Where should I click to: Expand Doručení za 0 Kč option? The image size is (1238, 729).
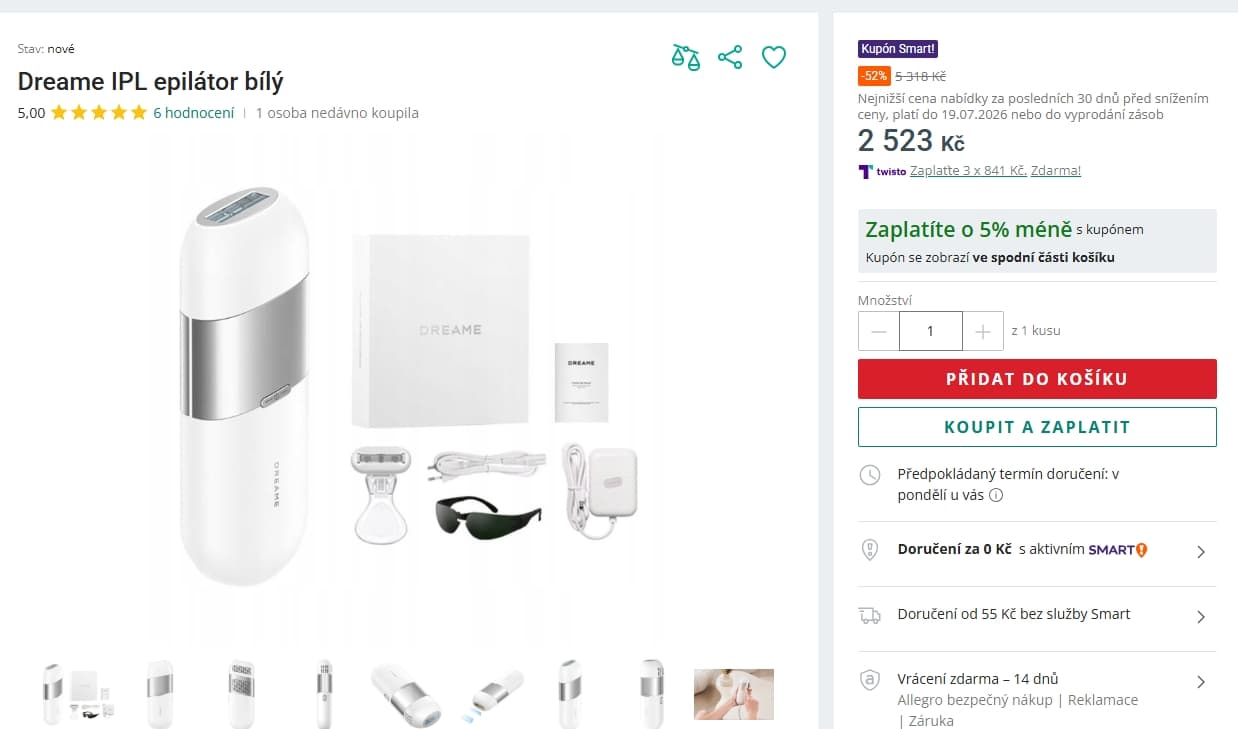(x=1037, y=551)
